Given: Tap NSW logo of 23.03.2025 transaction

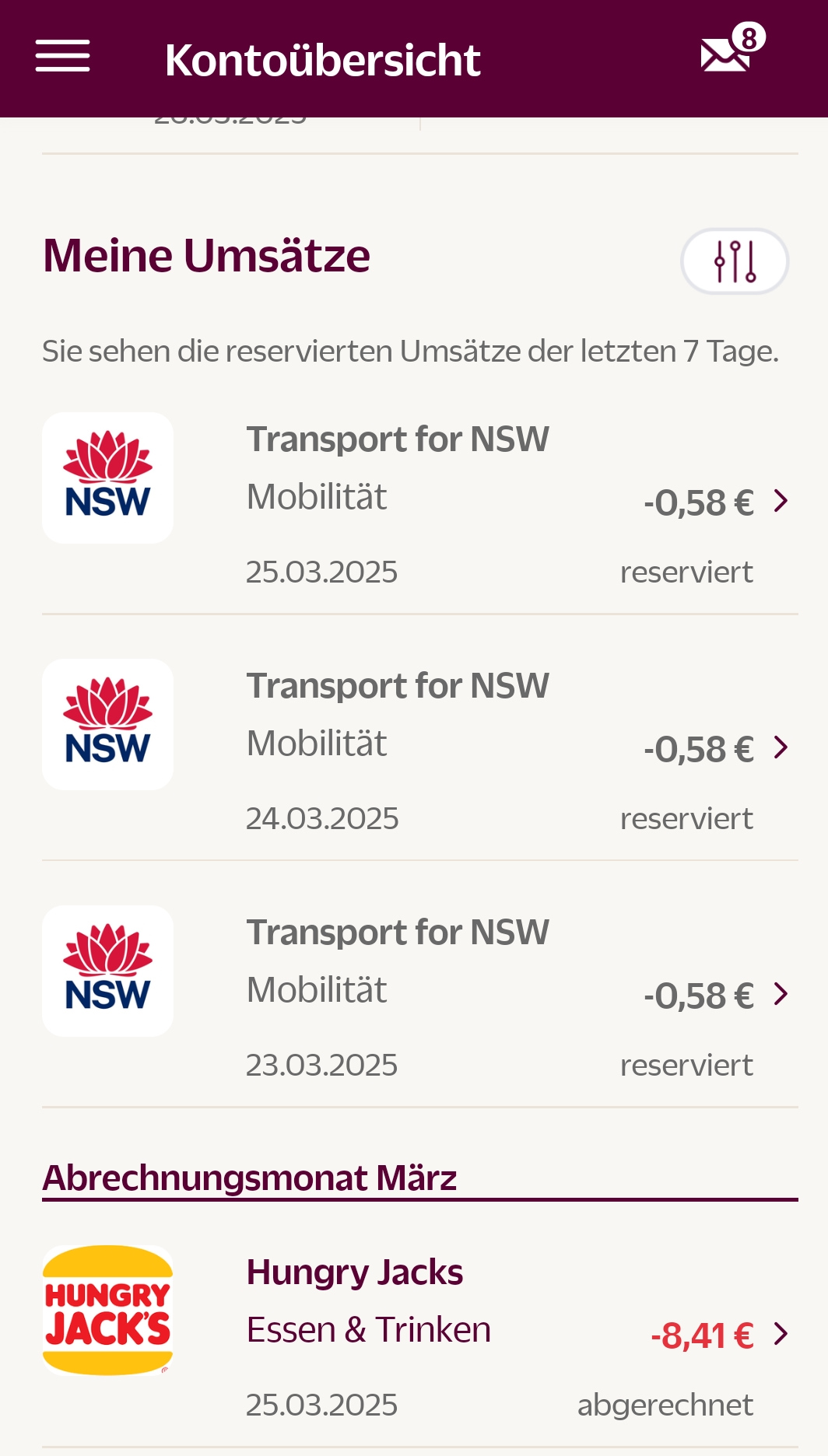Looking at the screenshot, I should [x=108, y=971].
